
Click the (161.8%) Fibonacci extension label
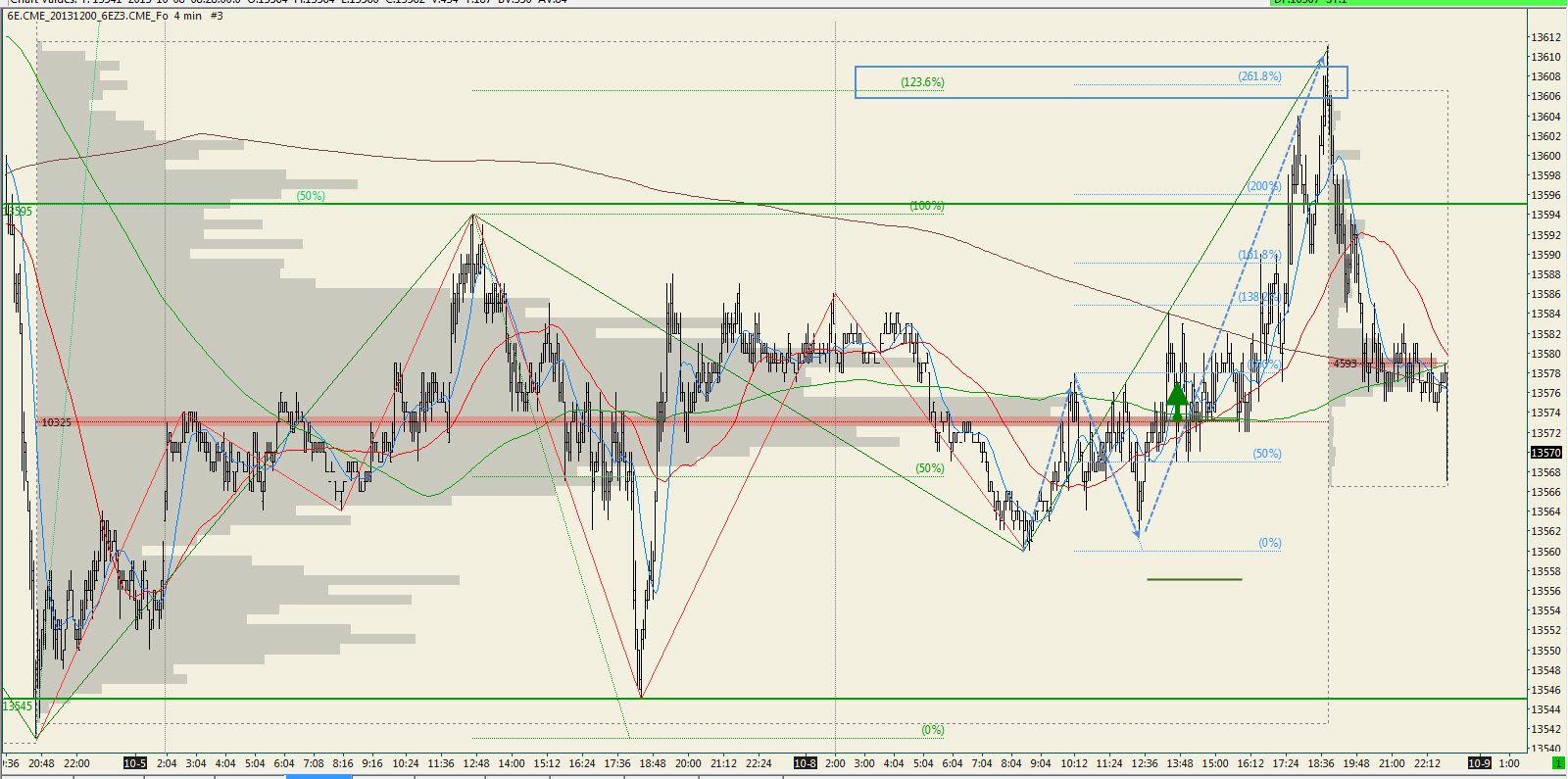(1259, 255)
